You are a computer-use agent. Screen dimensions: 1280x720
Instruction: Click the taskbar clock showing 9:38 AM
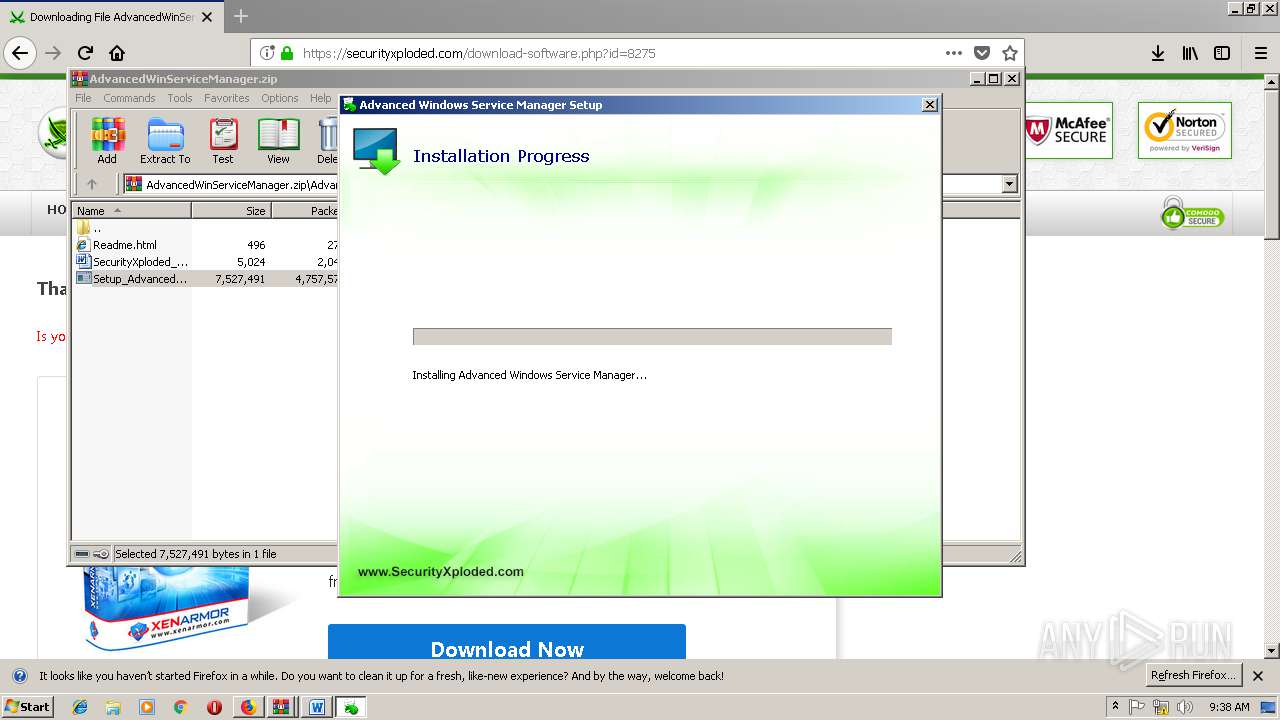tap(1229, 707)
